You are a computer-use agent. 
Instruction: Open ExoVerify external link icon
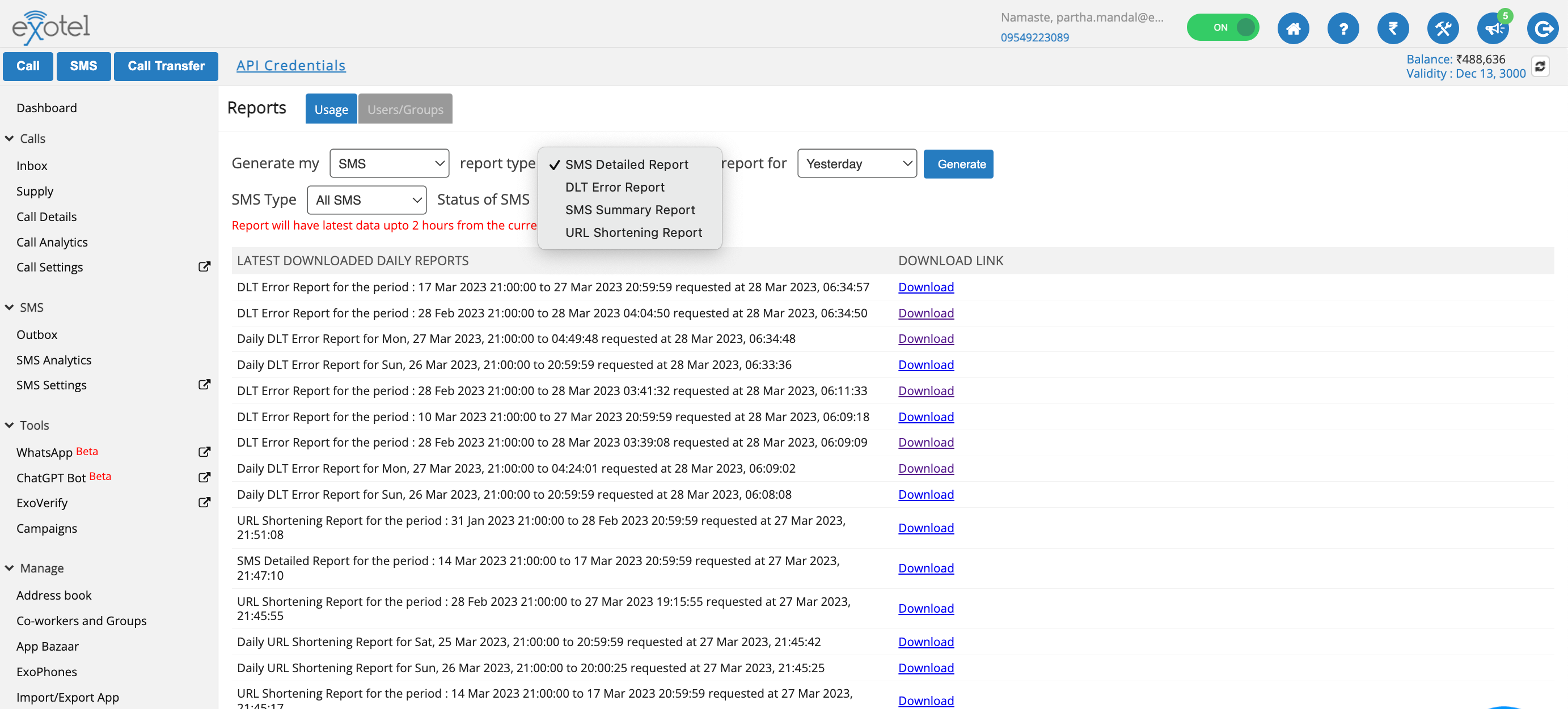click(205, 502)
